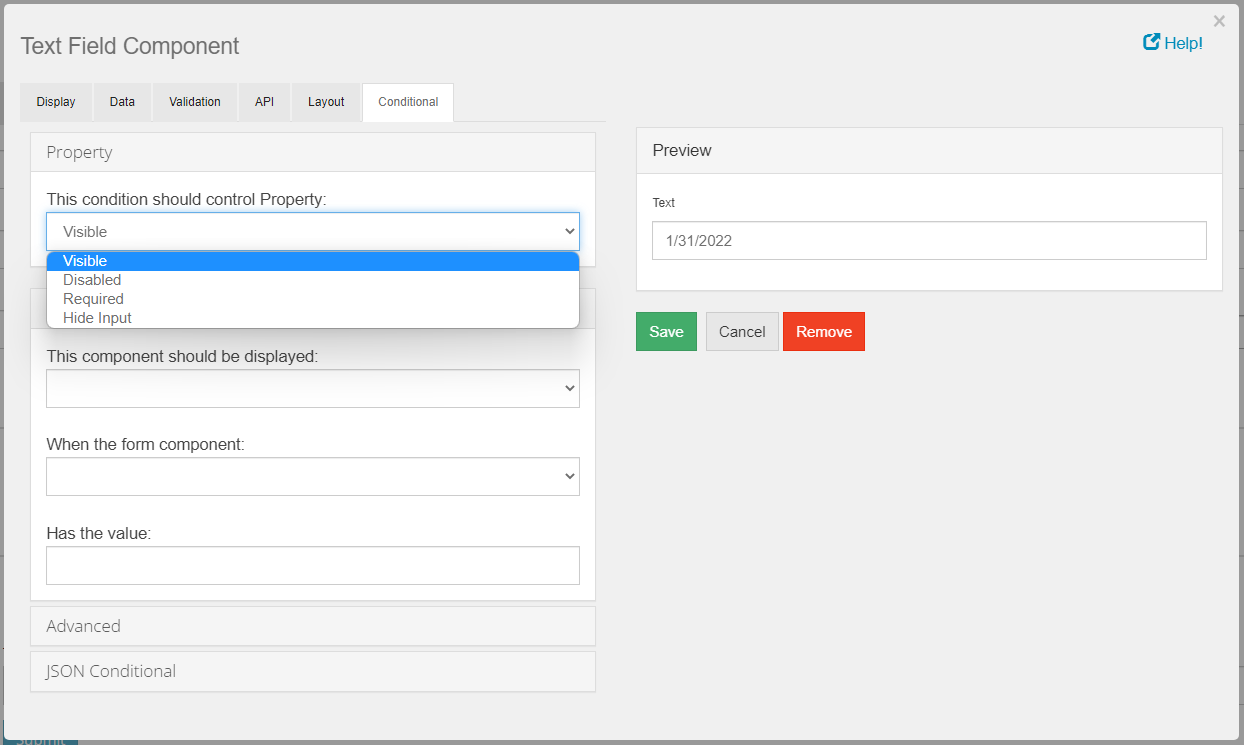Open the control Property dropdown

[x=312, y=231]
